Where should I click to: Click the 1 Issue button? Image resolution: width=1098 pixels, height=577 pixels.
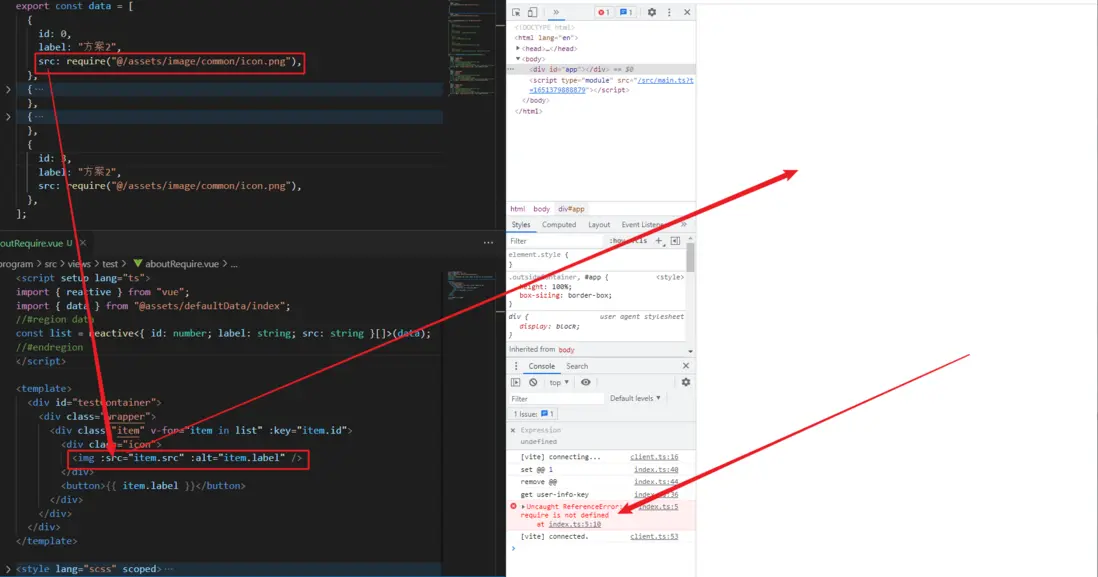pyautogui.click(x=534, y=414)
